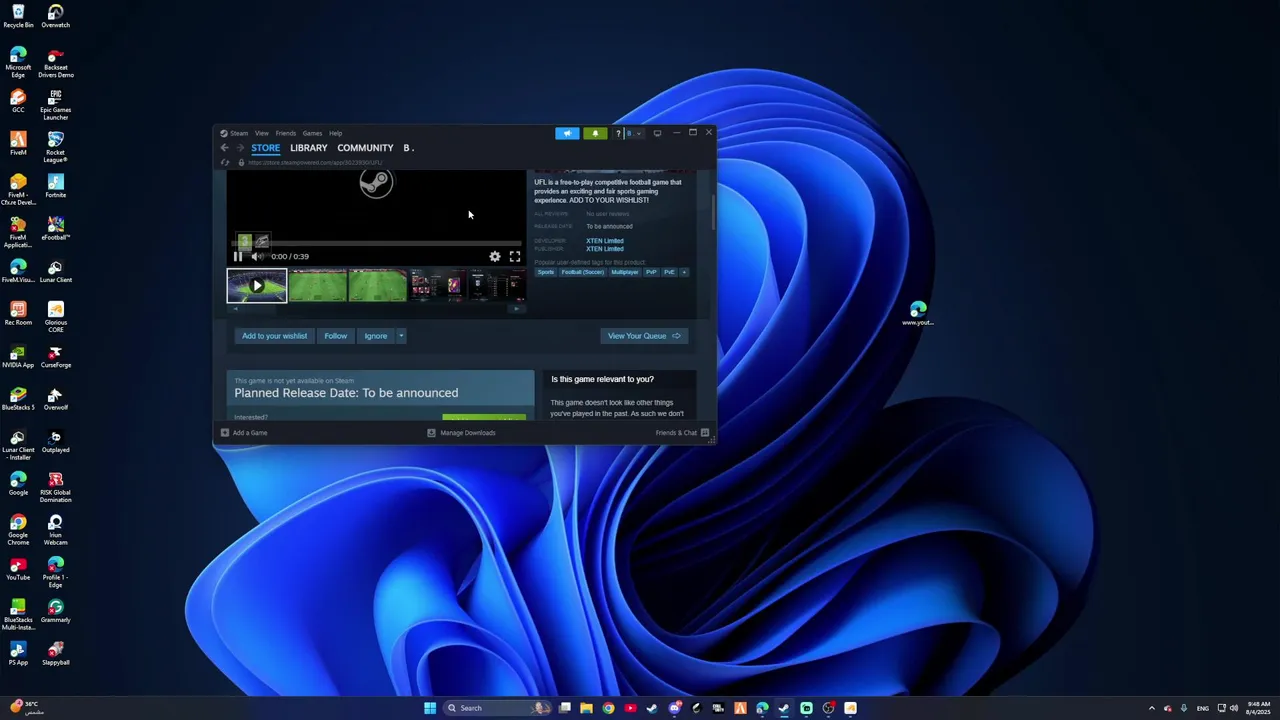
Task: Reload the Steam store page
Action: tap(225, 162)
